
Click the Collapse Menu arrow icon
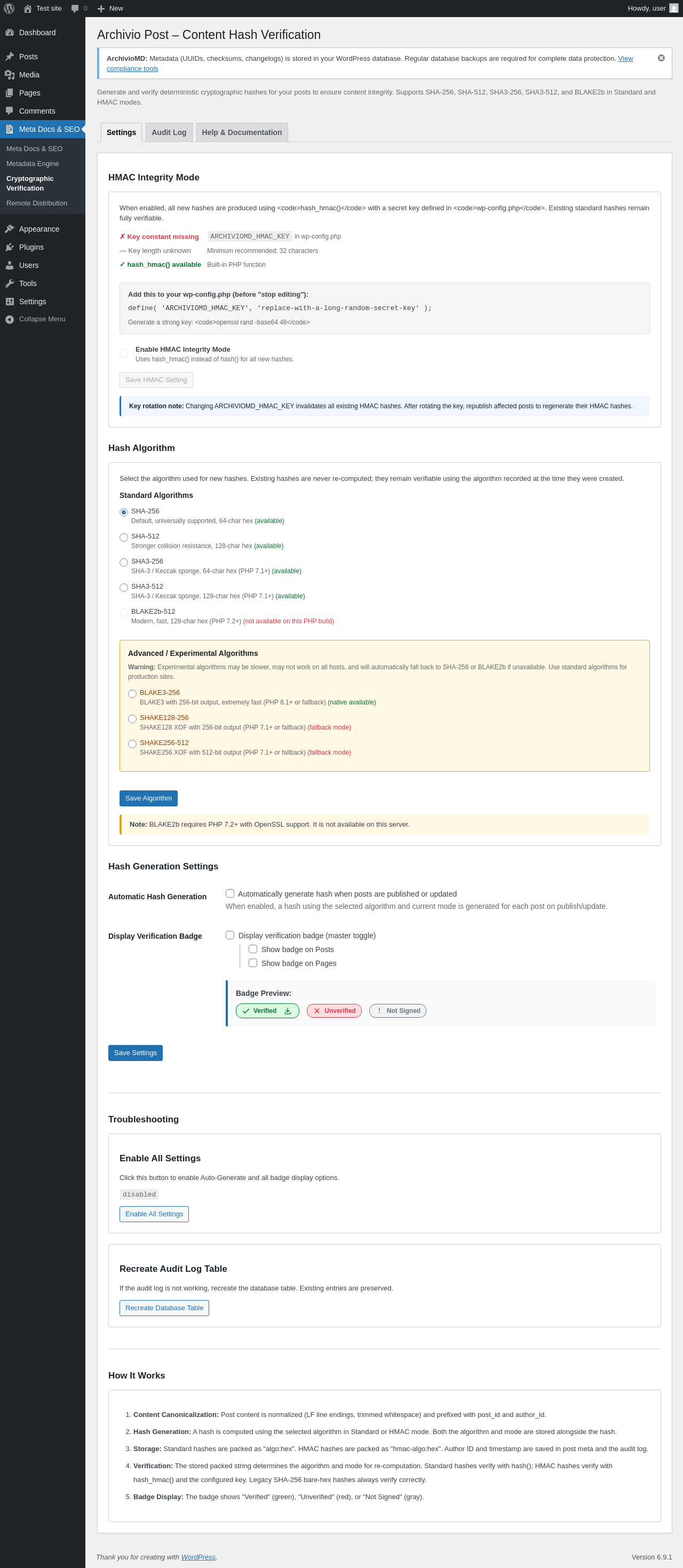click(10, 320)
